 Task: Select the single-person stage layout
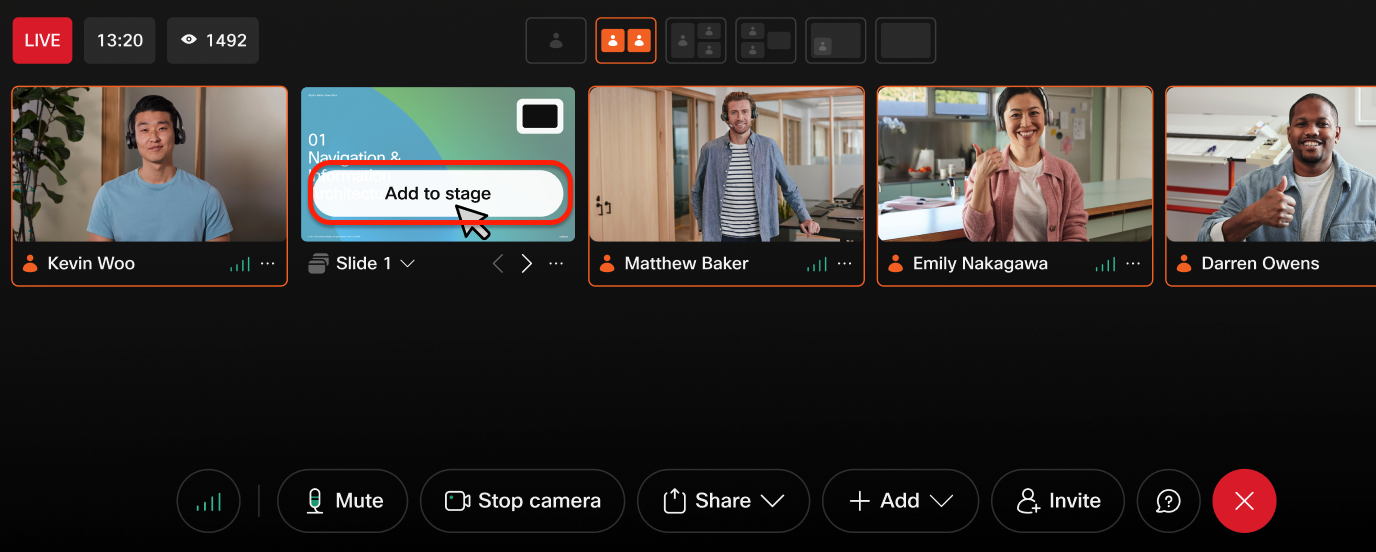click(556, 41)
